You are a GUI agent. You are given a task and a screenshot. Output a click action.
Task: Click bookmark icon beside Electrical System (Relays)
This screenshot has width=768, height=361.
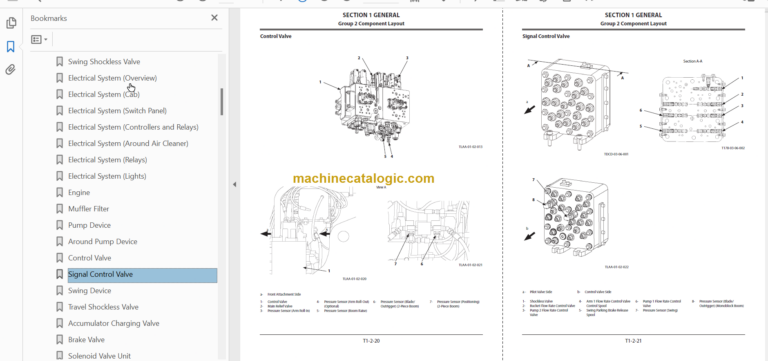(x=59, y=160)
